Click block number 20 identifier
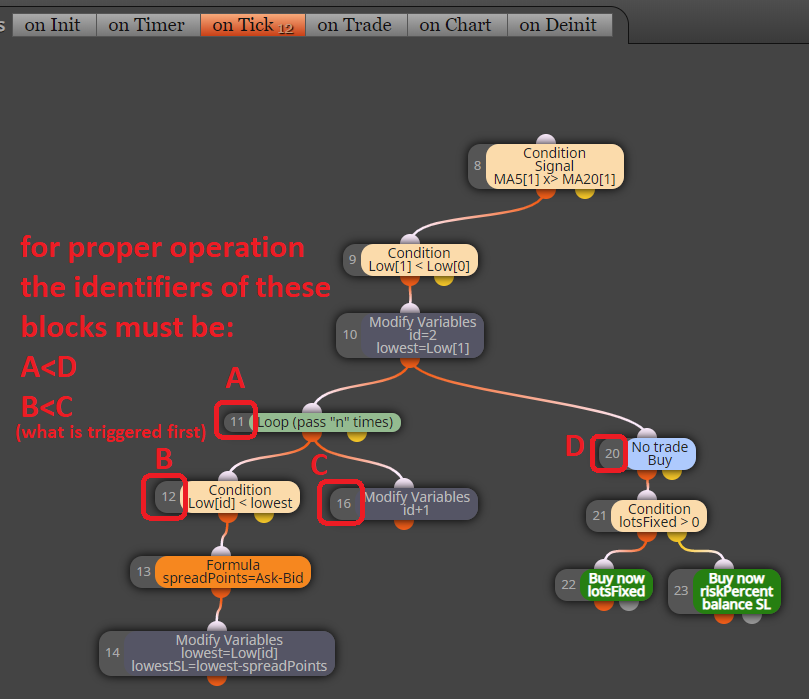 pos(612,454)
